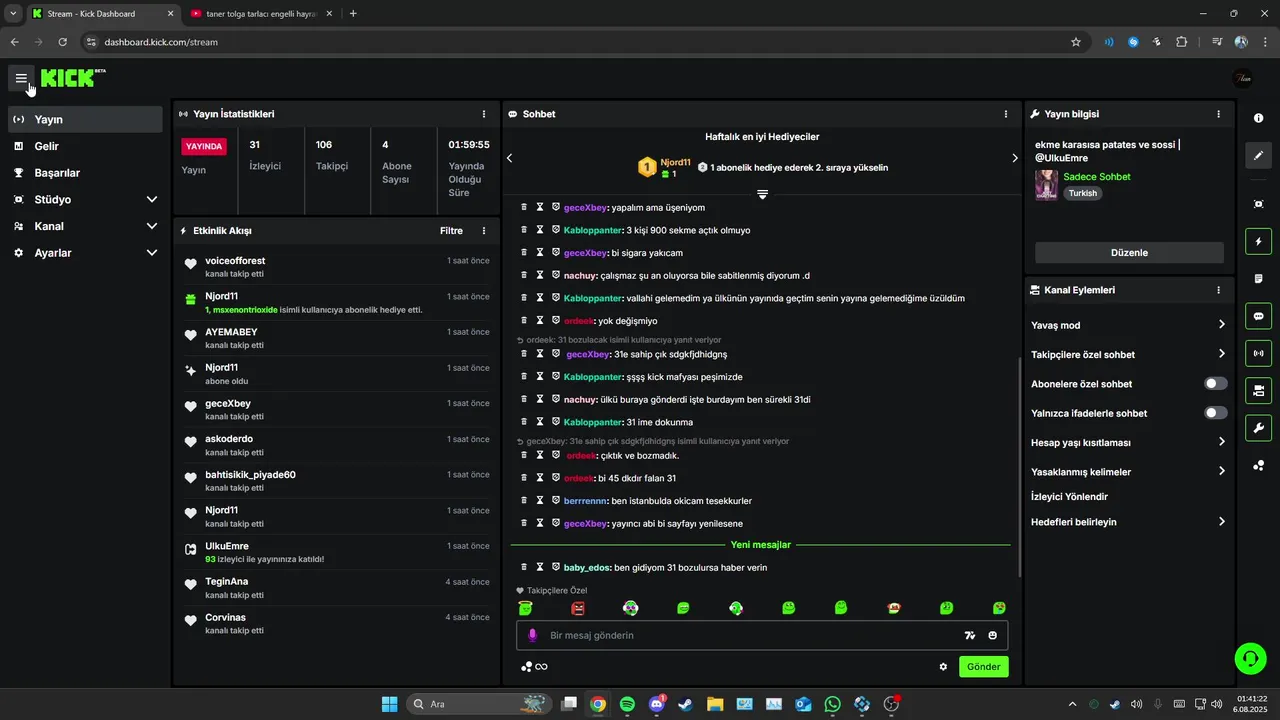The height and width of the screenshot is (720, 1280).
Task: Open Spotify from the taskbar
Action: (x=627, y=704)
